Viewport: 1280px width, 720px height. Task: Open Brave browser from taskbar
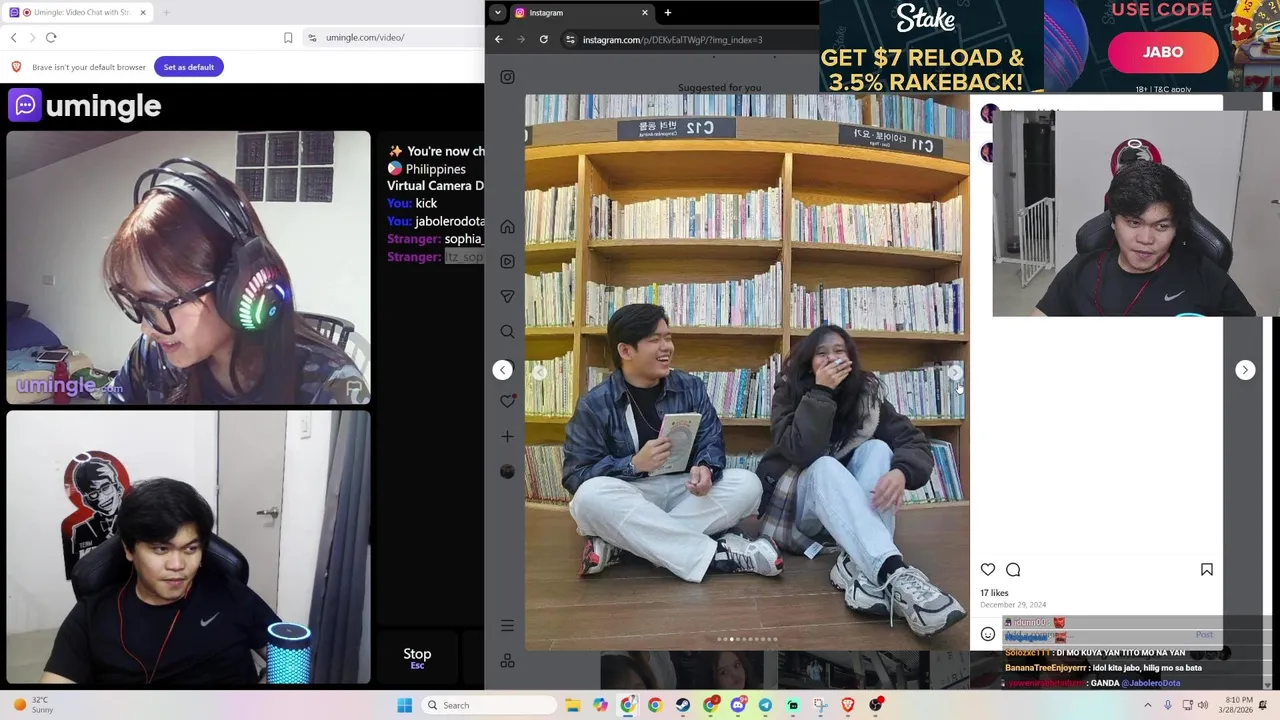point(848,705)
